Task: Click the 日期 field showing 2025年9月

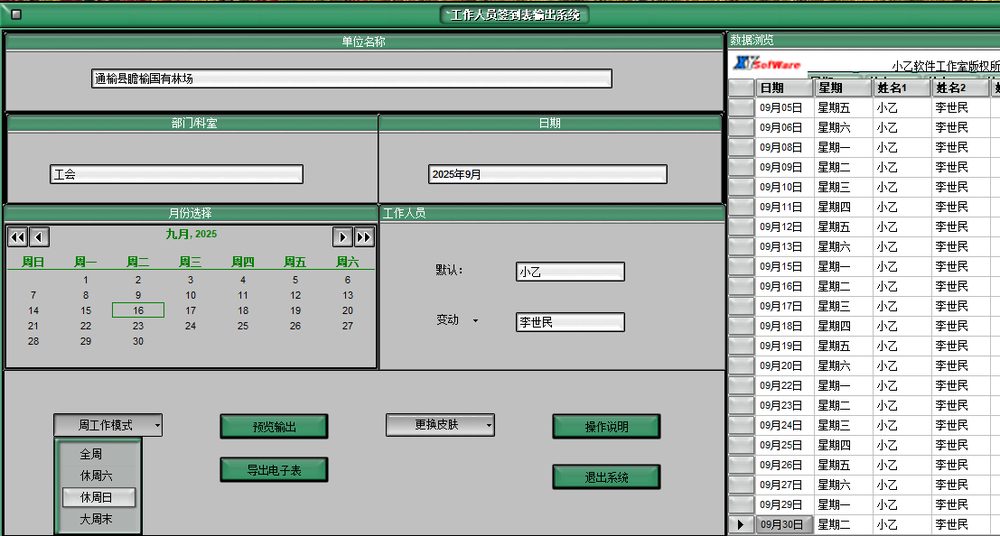Action: [x=548, y=174]
